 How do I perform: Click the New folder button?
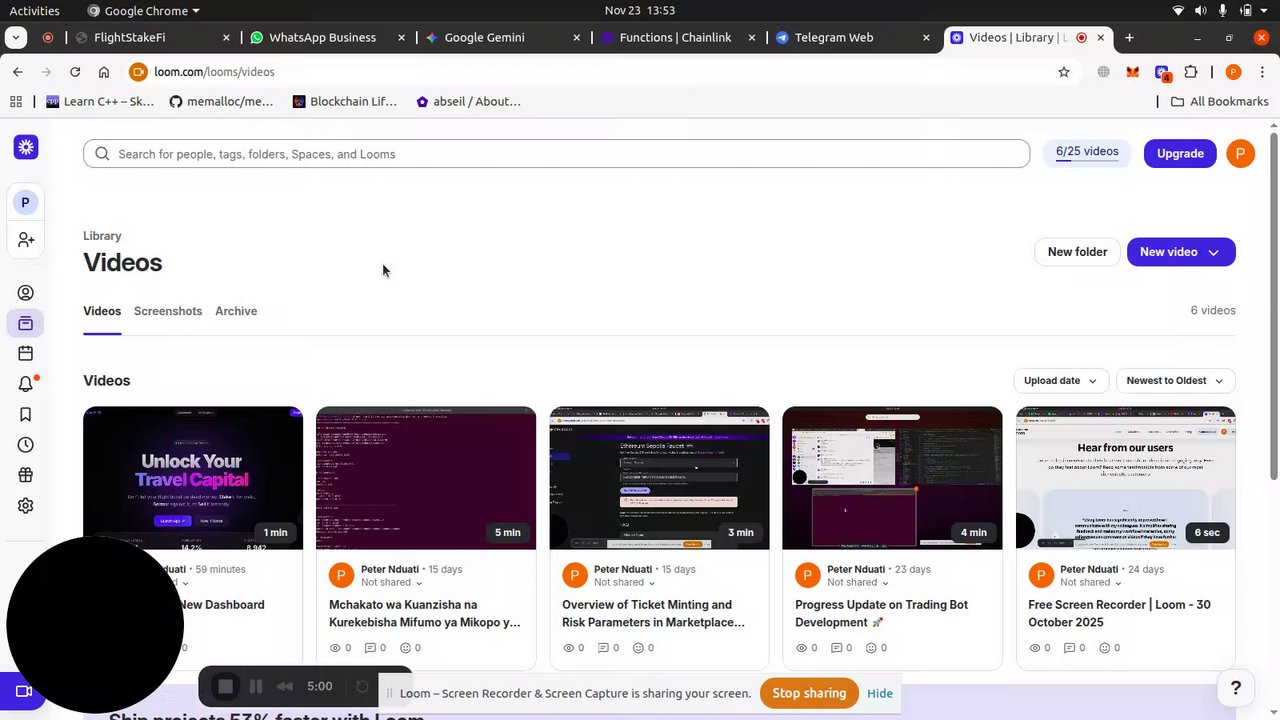click(1077, 252)
